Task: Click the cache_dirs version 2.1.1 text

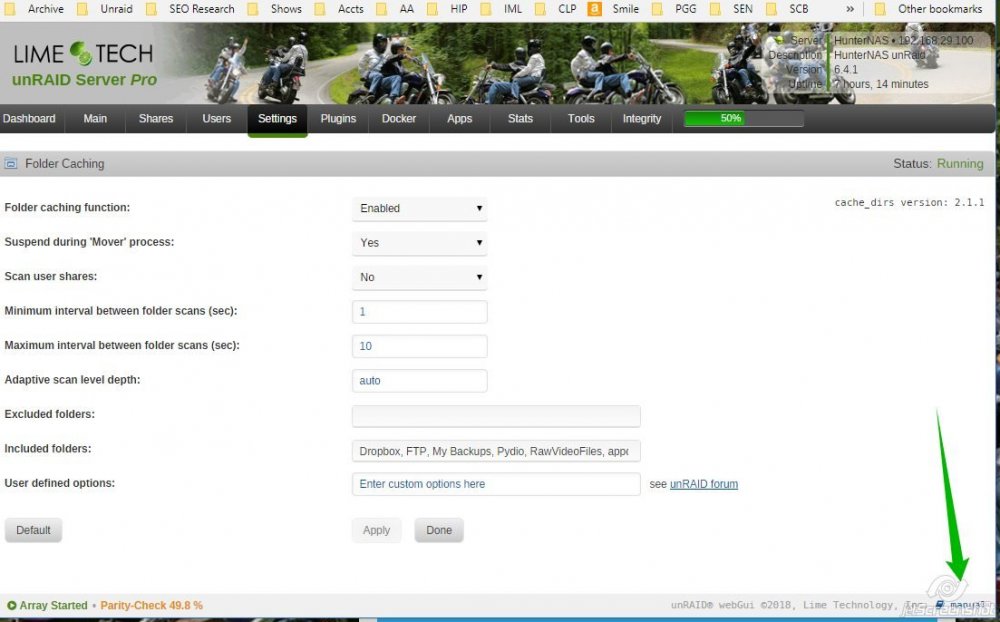Action: click(x=909, y=202)
